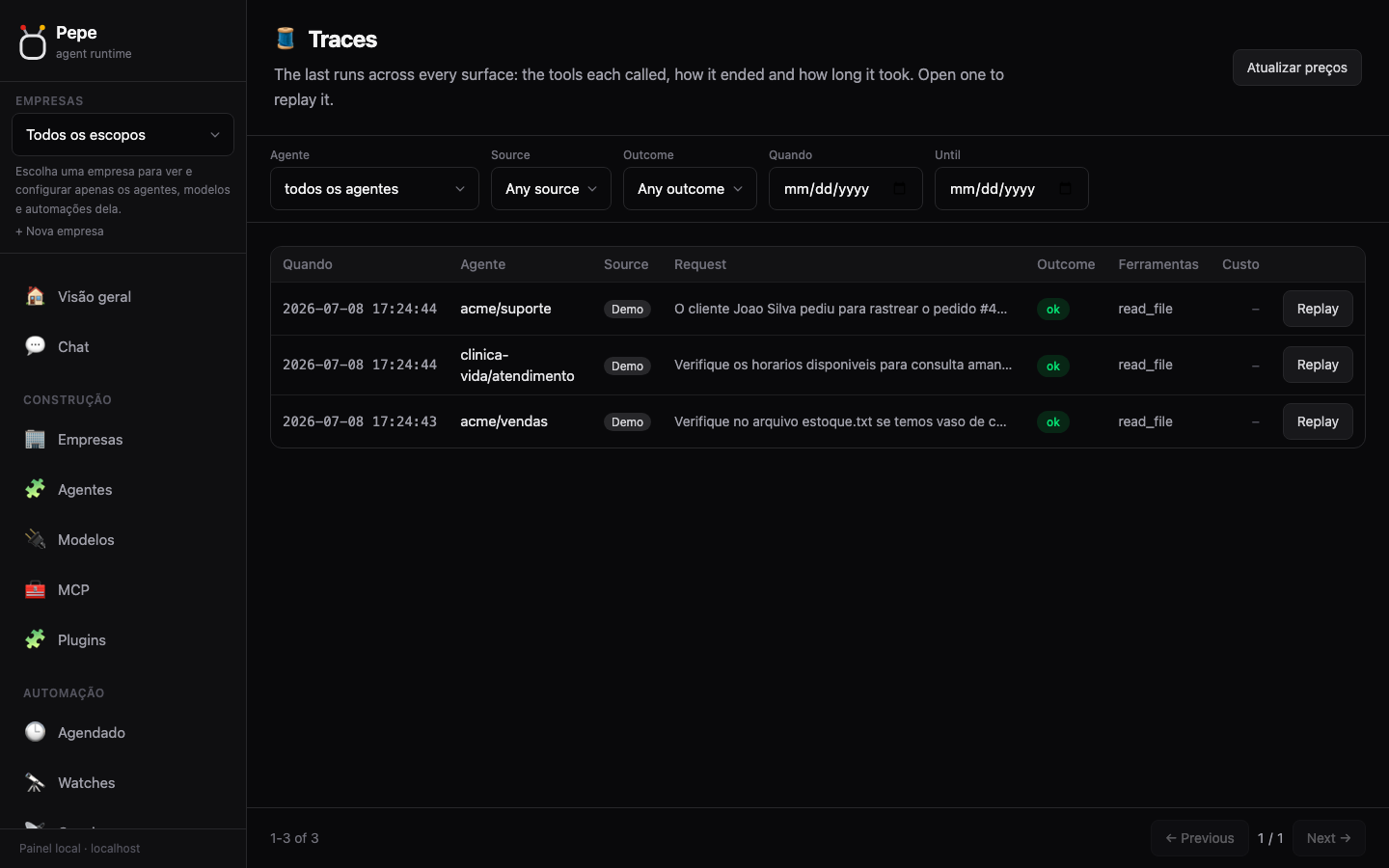Click the Quando table column header

coord(308,264)
